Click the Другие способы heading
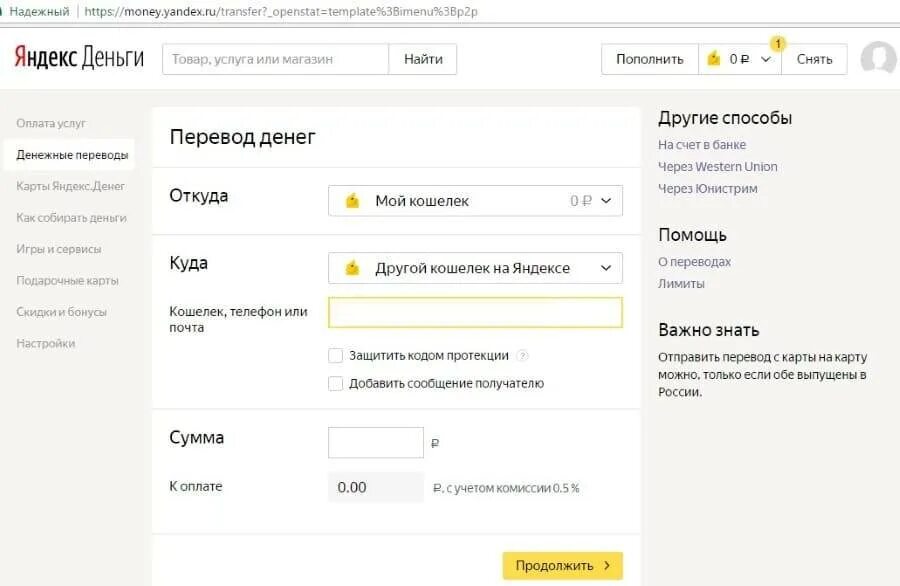 coord(724,118)
